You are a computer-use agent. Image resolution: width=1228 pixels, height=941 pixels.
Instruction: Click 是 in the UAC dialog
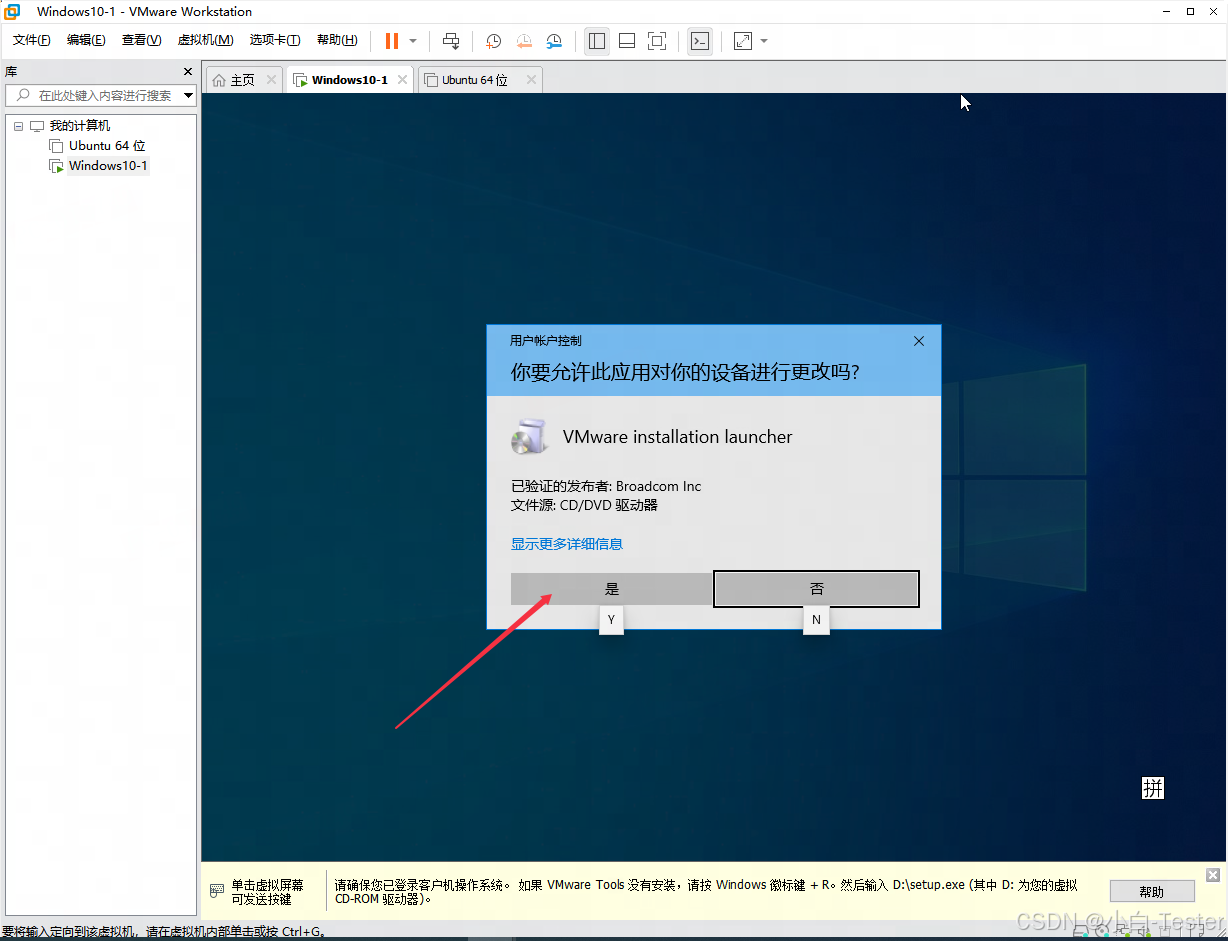tap(612, 589)
